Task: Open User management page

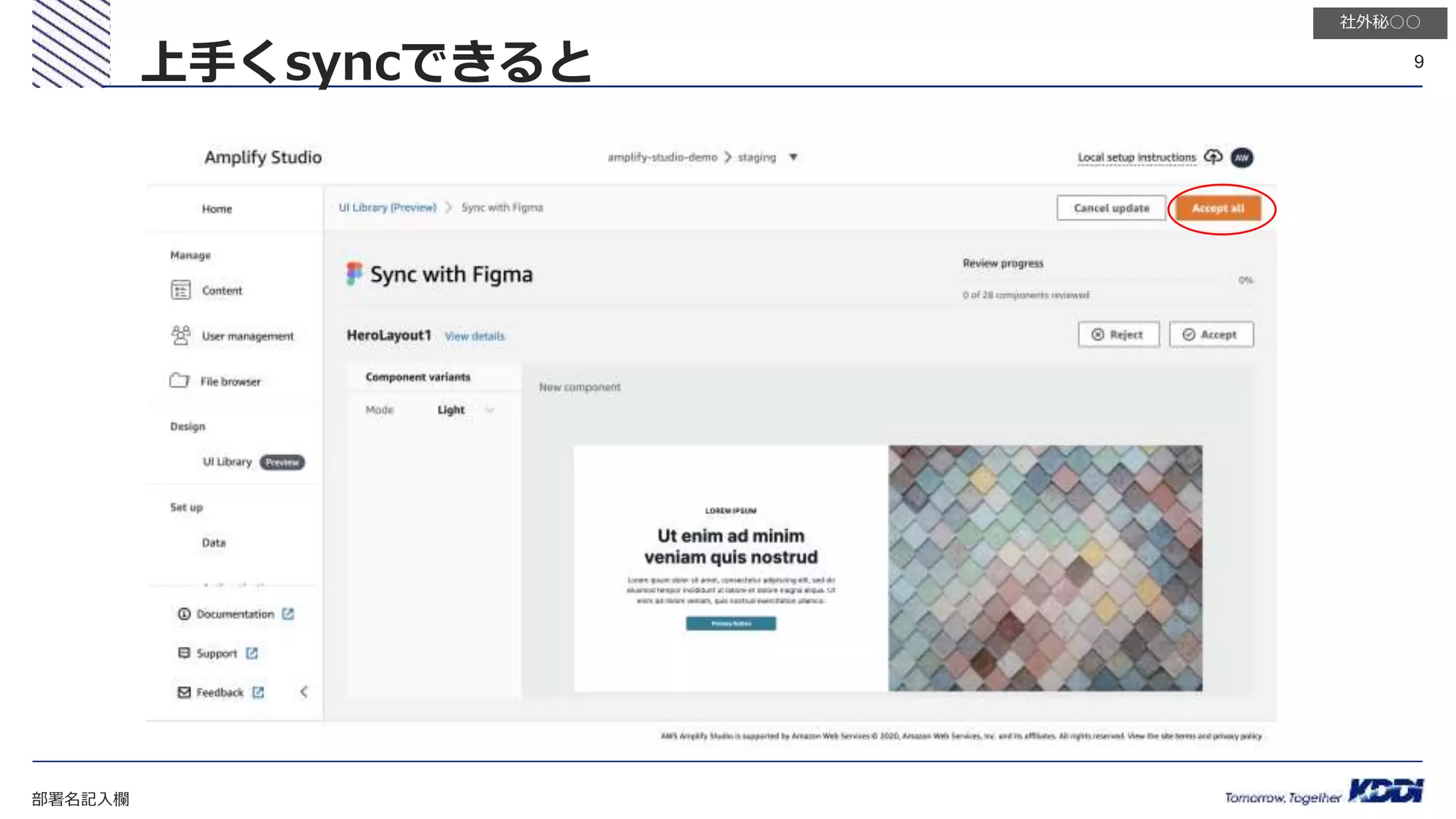Action: click(x=247, y=336)
